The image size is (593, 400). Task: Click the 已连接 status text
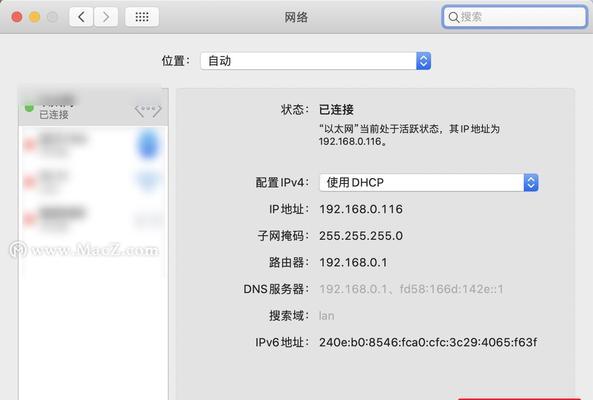336,110
